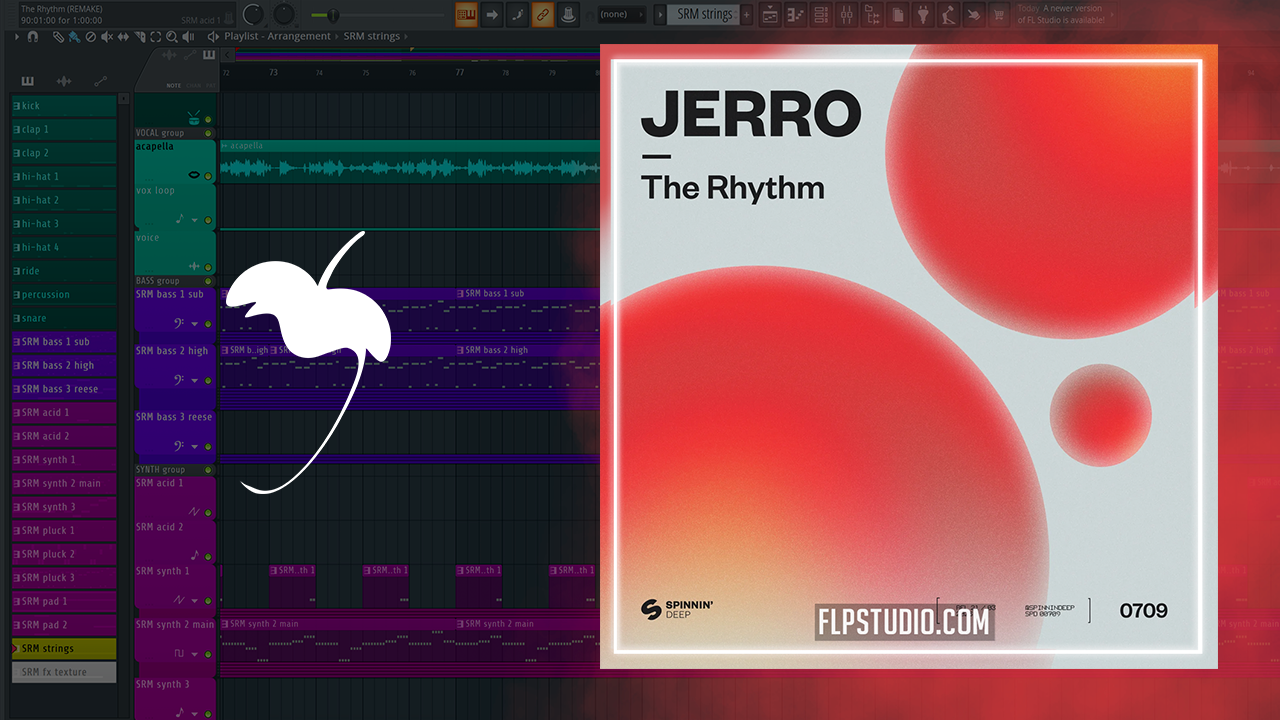
Task: Mute the vox loop track LED
Action: pyautogui.click(x=208, y=220)
